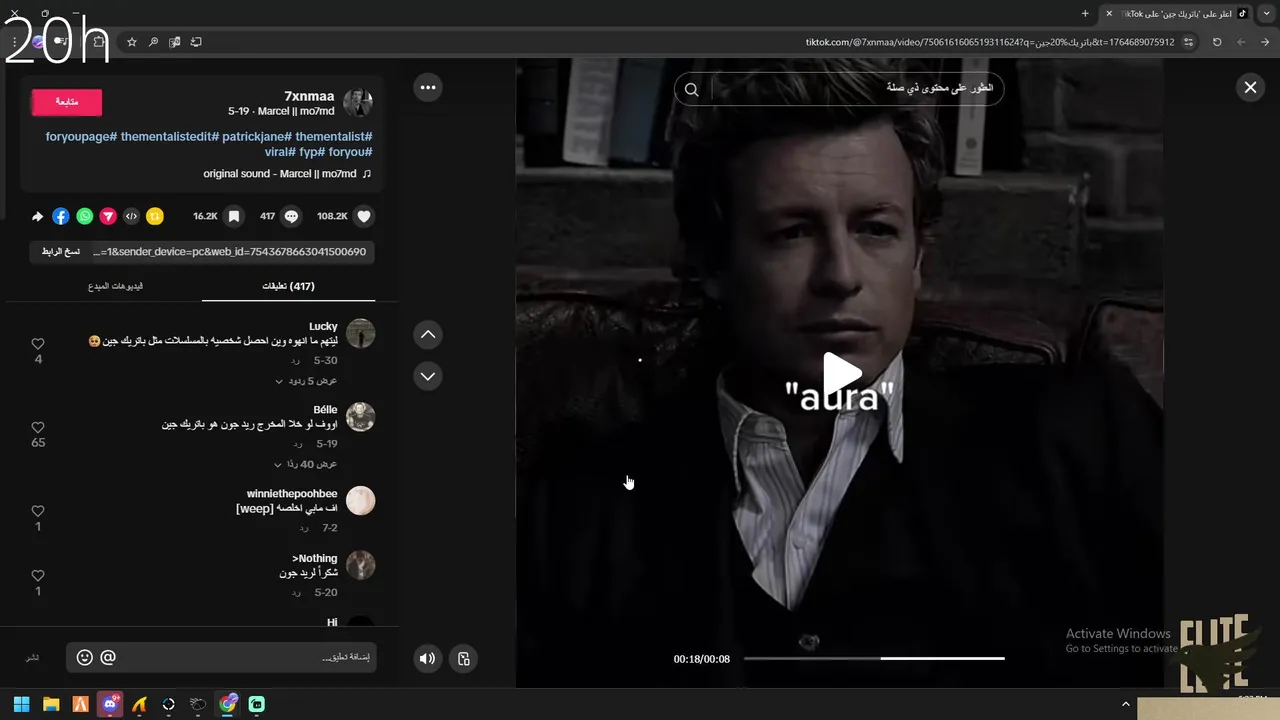Click the address bar with the tiktok.com URL
The width and height of the screenshot is (1280, 720).
click(x=990, y=42)
